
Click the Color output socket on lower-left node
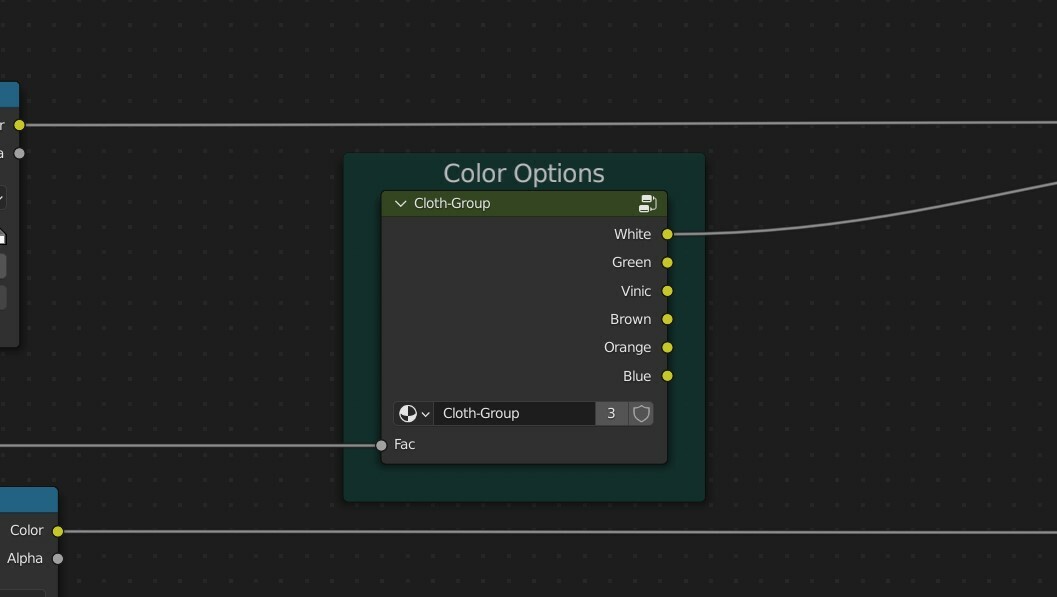[x=58, y=532]
